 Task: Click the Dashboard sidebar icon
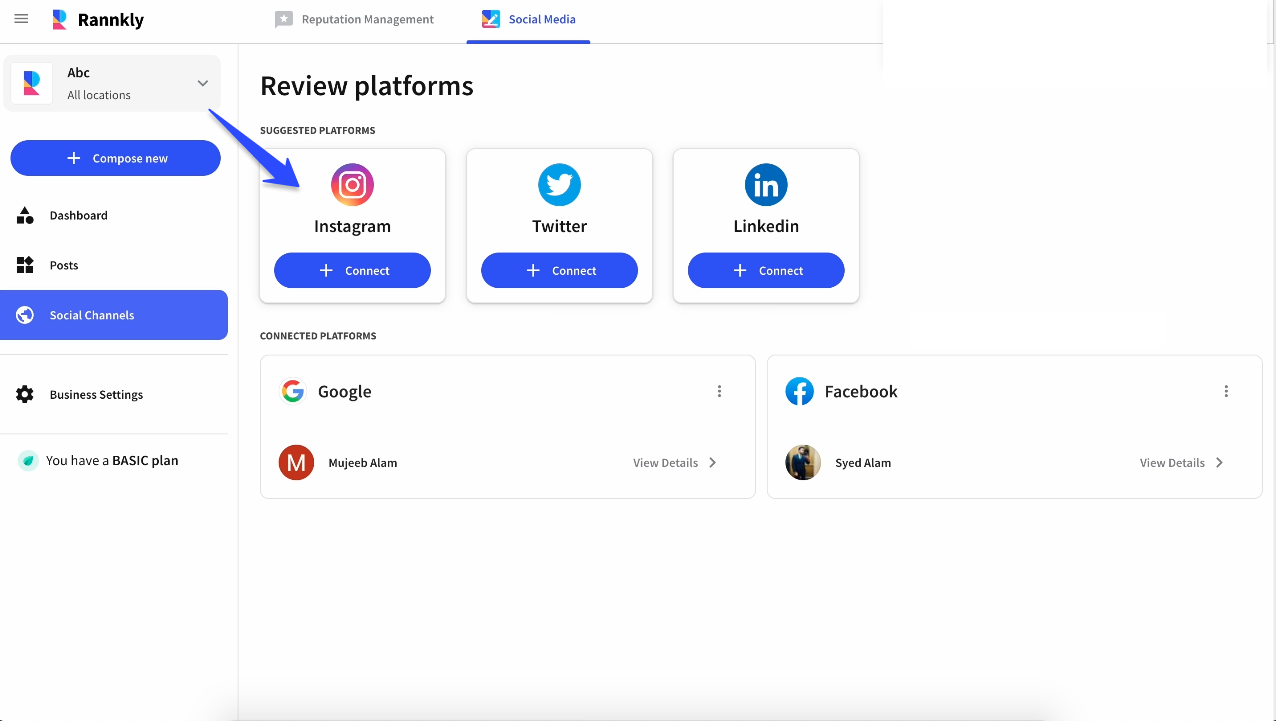(25, 215)
